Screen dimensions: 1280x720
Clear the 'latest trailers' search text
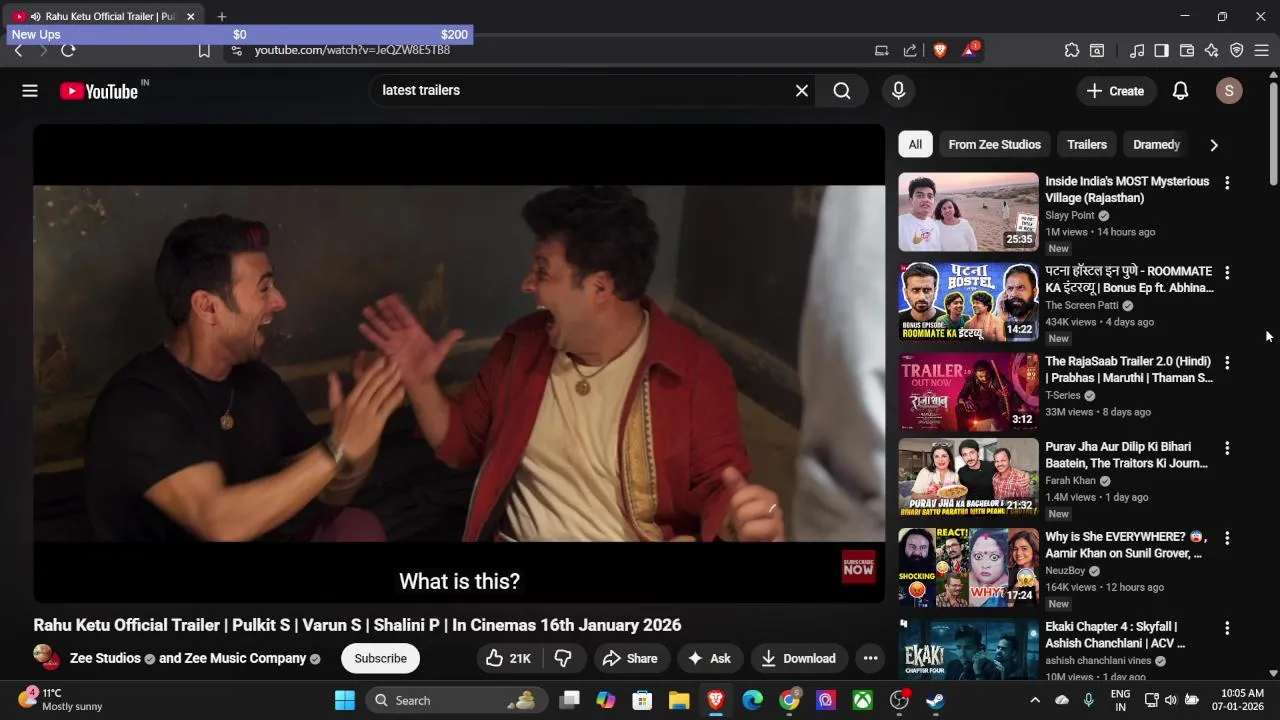click(802, 91)
